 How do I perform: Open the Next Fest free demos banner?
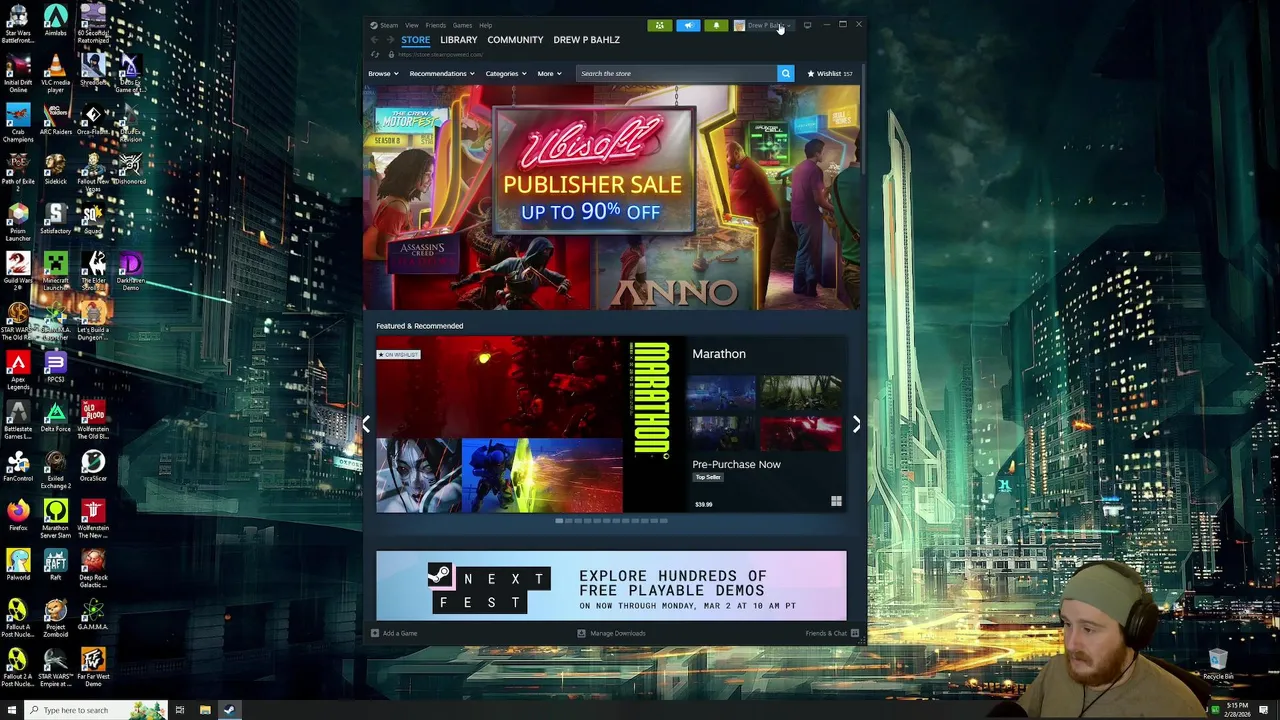pos(611,586)
